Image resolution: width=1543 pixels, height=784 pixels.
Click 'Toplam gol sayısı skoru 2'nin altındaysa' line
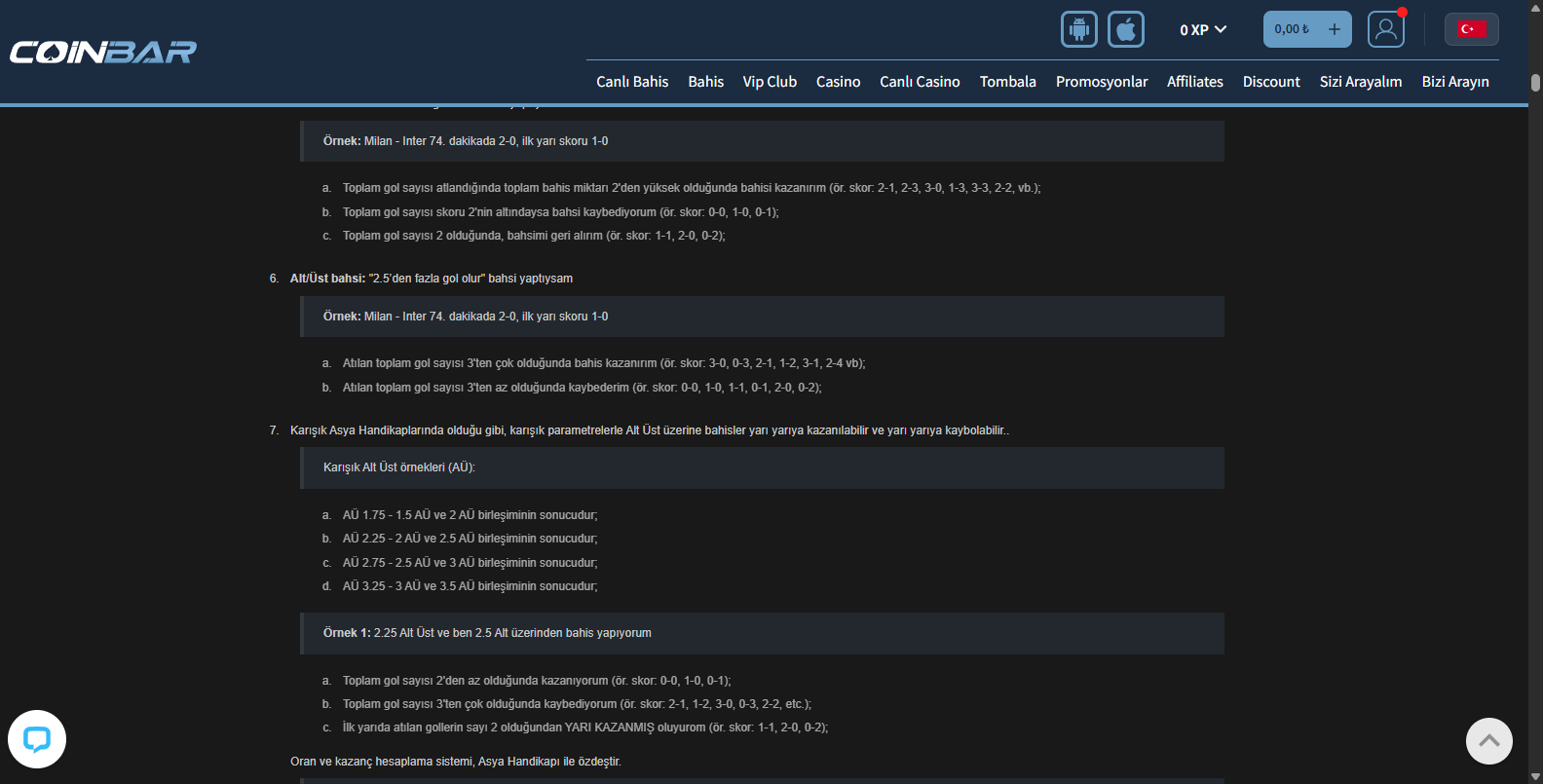click(x=561, y=212)
